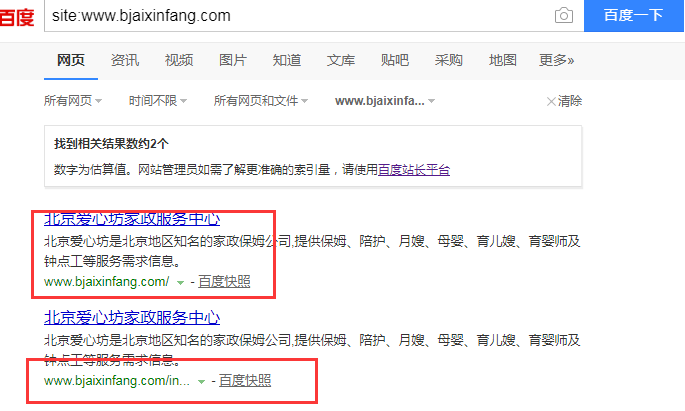Open first 北京爱心坊家政服务中心 result title
Image resolution: width=685 pixels, height=411 pixels.
pyautogui.click(x=132, y=218)
